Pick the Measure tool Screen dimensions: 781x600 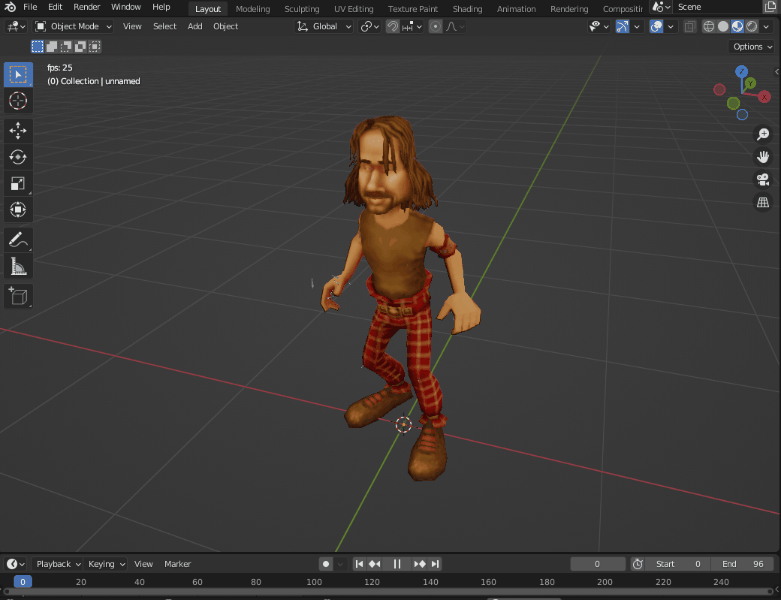(18, 267)
